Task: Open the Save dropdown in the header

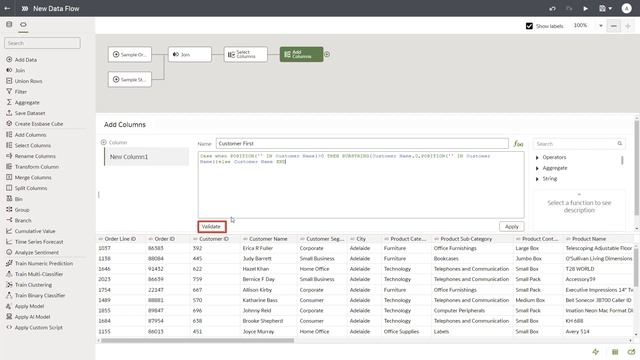Action: (x=605, y=9)
